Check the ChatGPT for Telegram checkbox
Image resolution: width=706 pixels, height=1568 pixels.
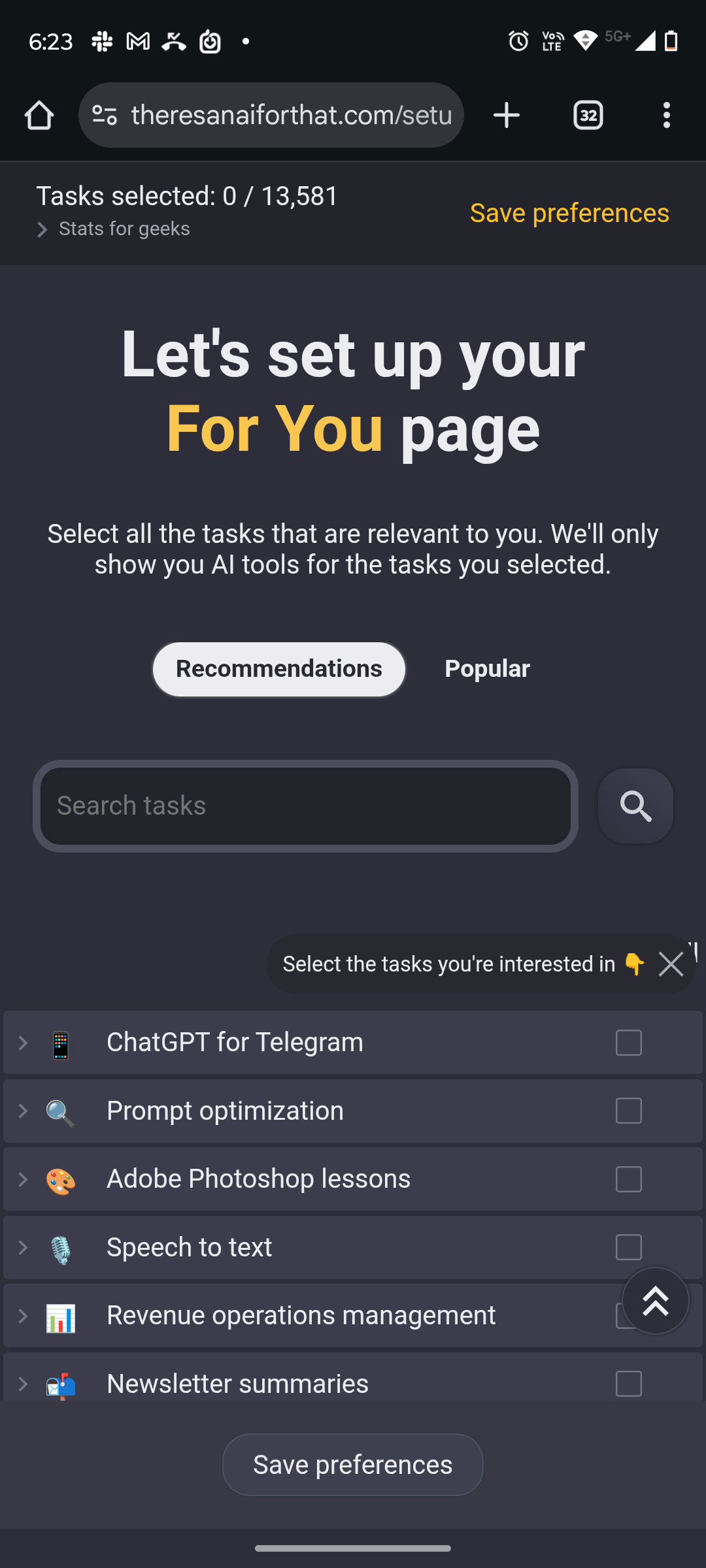[629, 1043]
